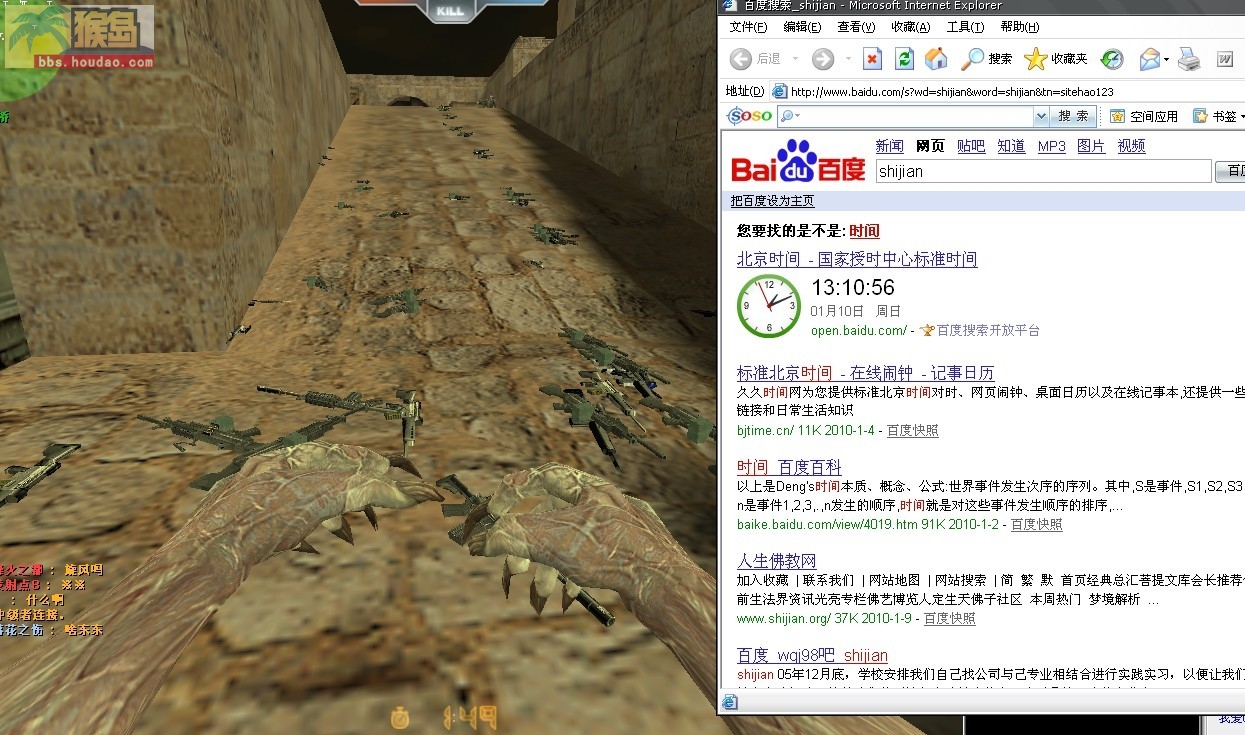
Task: Expand the Mail icon dropdown arrow
Action: point(1166,60)
